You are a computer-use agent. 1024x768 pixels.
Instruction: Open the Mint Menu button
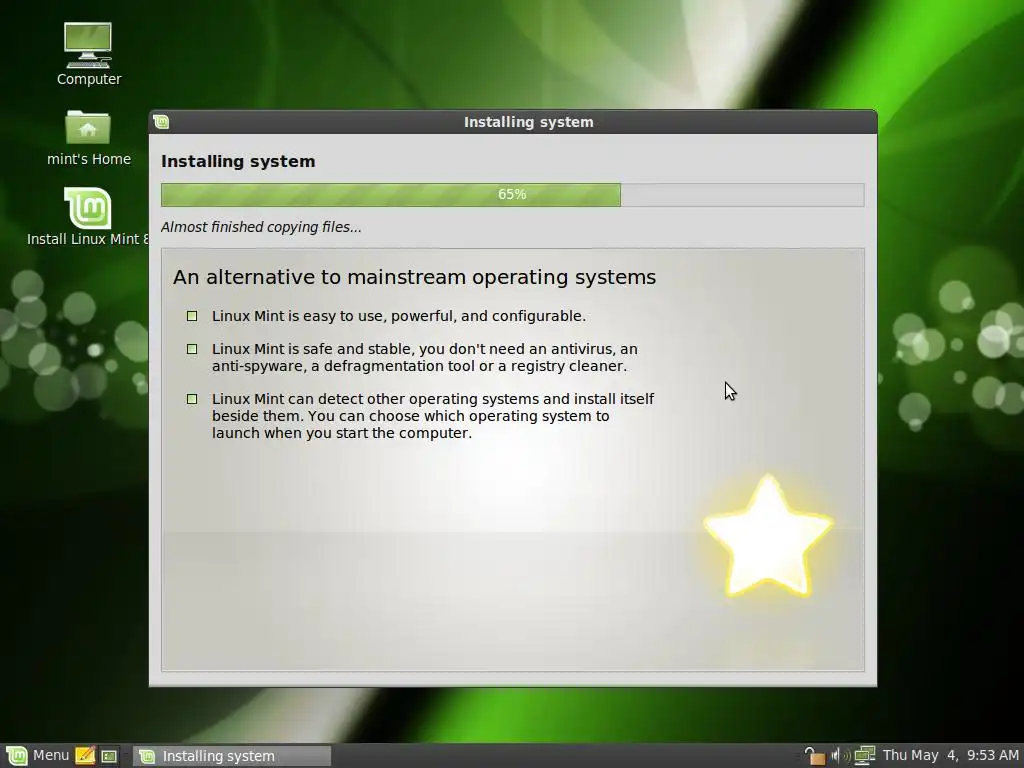coord(37,756)
